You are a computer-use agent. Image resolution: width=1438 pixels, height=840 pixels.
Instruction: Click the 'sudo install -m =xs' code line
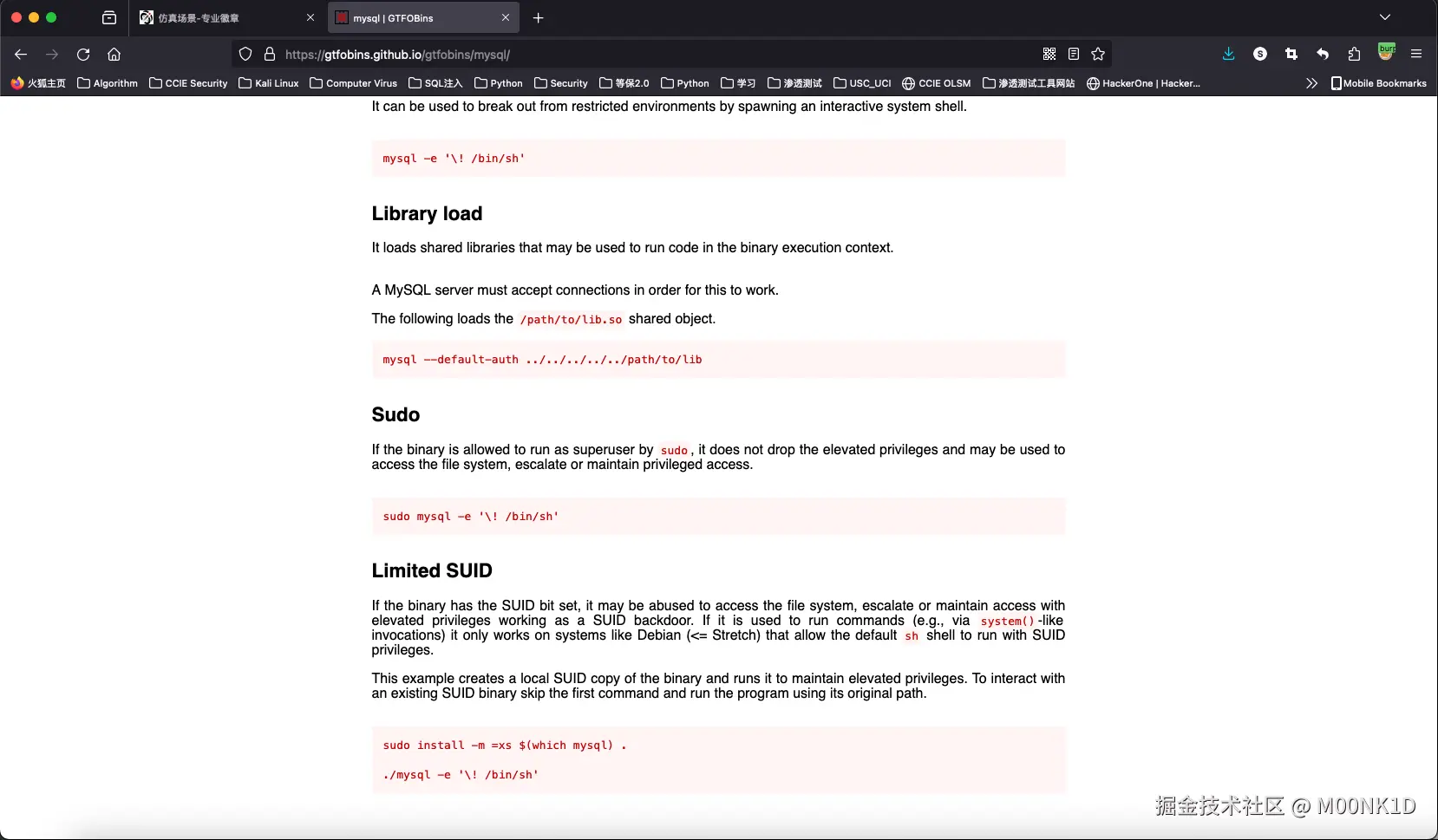coord(505,746)
